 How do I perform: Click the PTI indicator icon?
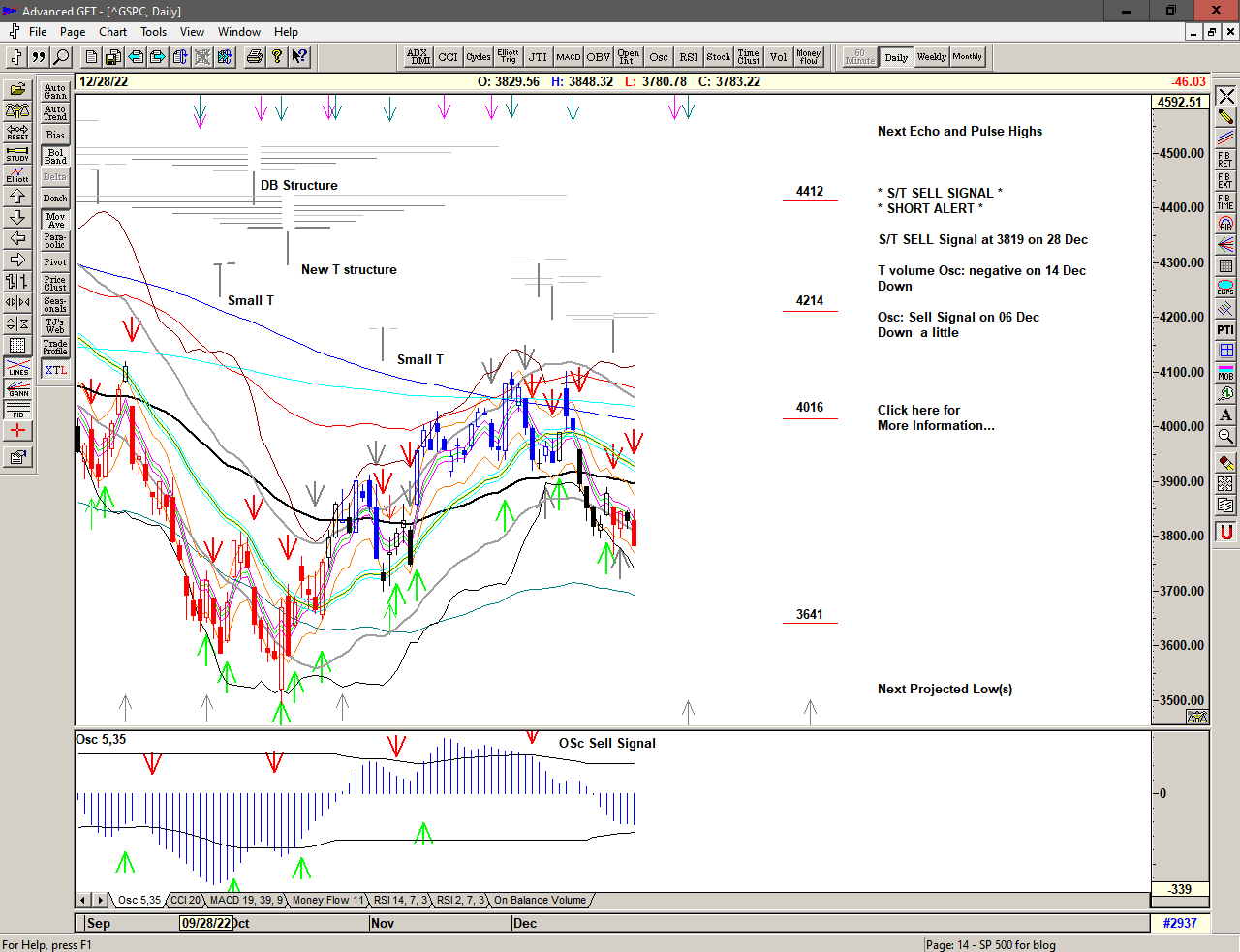(x=1225, y=330)
